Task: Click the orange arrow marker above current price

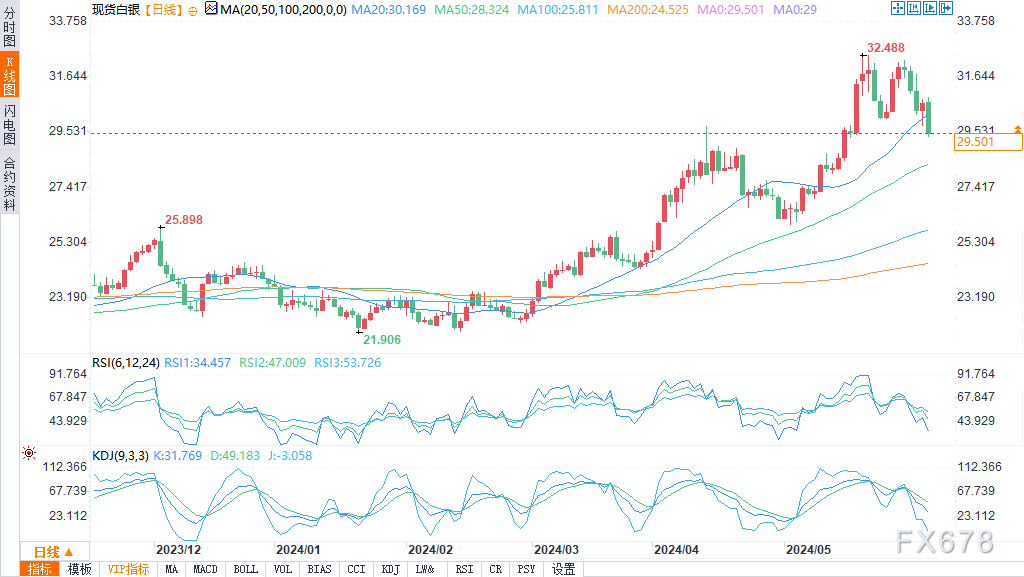Action: 1017,129
